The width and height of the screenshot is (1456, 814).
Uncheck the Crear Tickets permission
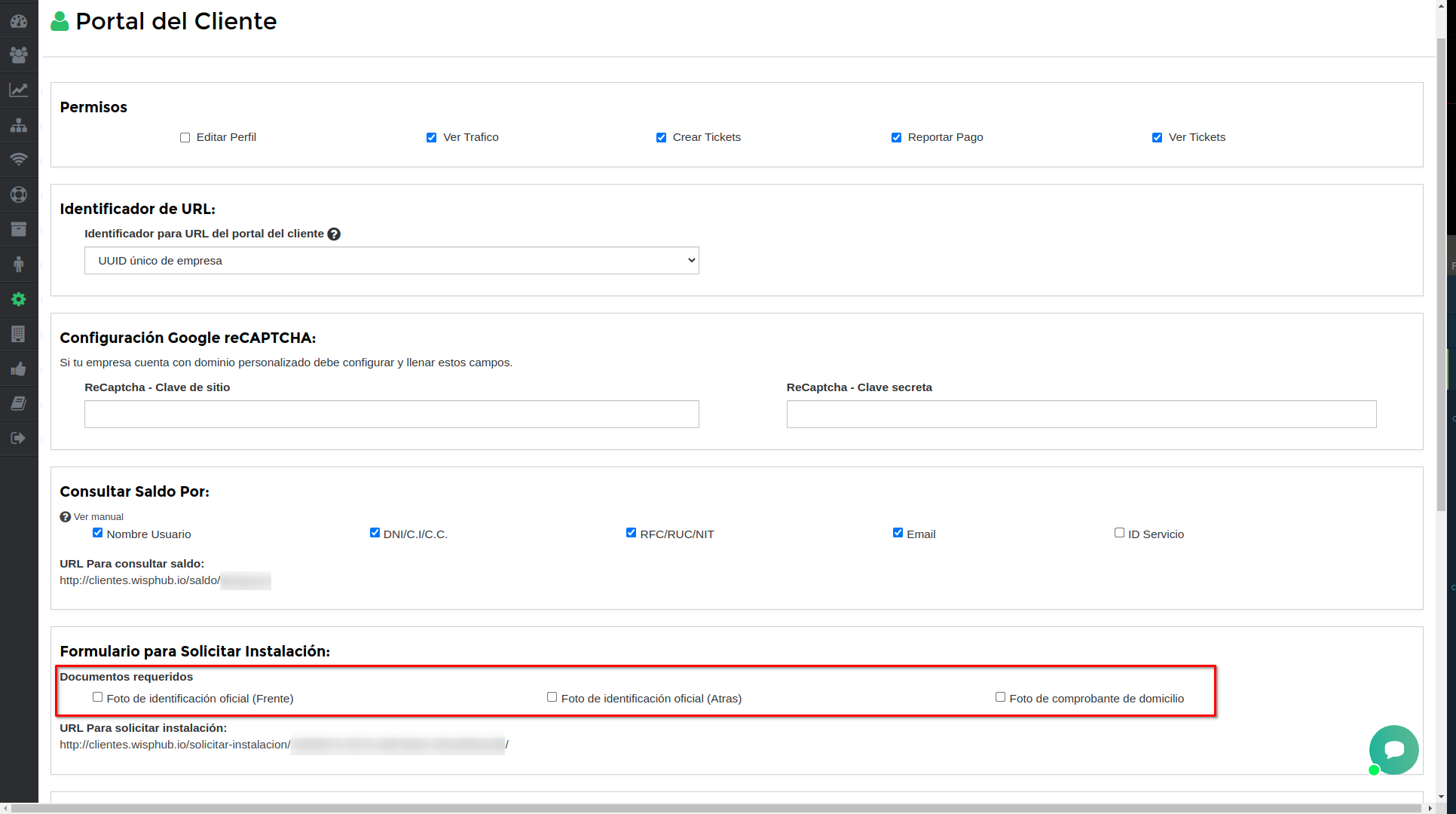click(x=661, y=138)
